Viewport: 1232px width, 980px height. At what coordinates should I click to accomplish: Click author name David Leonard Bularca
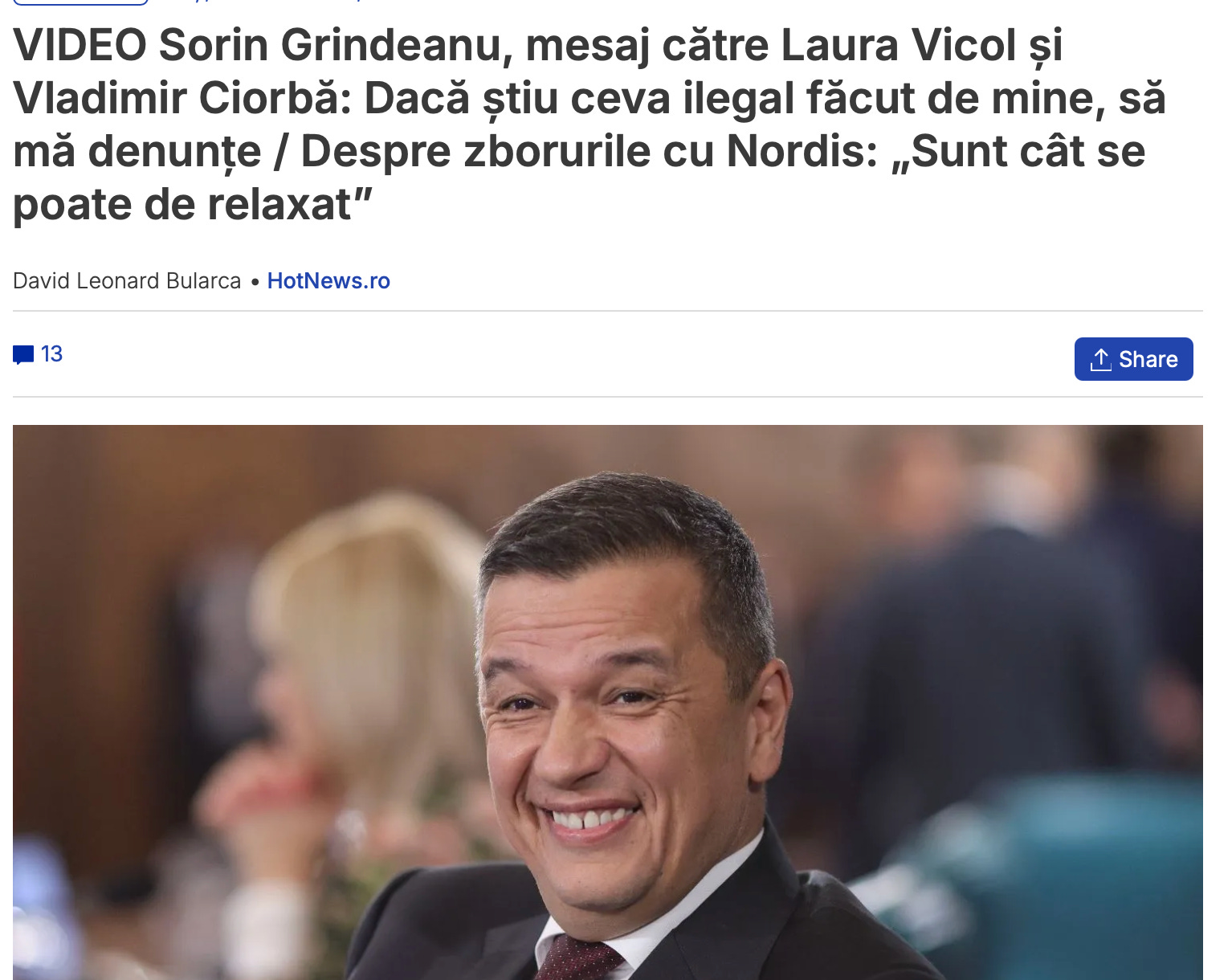pos(127,281)
